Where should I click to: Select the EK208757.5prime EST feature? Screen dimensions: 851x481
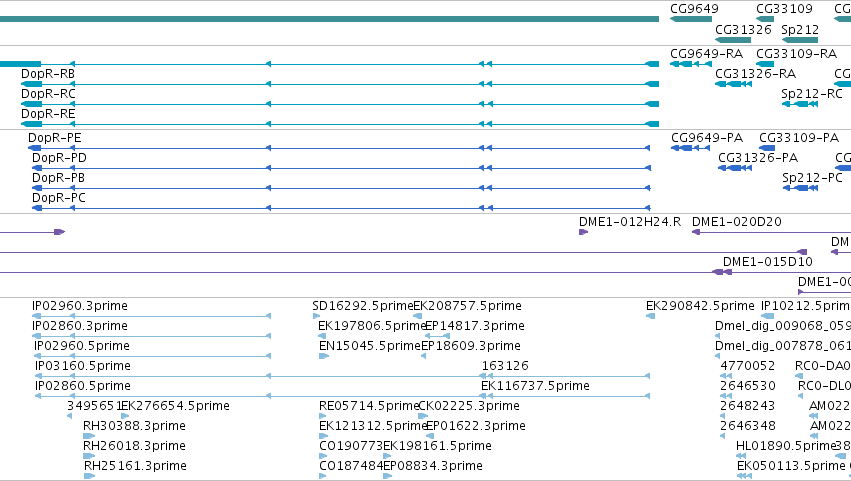tap(417, 315)
